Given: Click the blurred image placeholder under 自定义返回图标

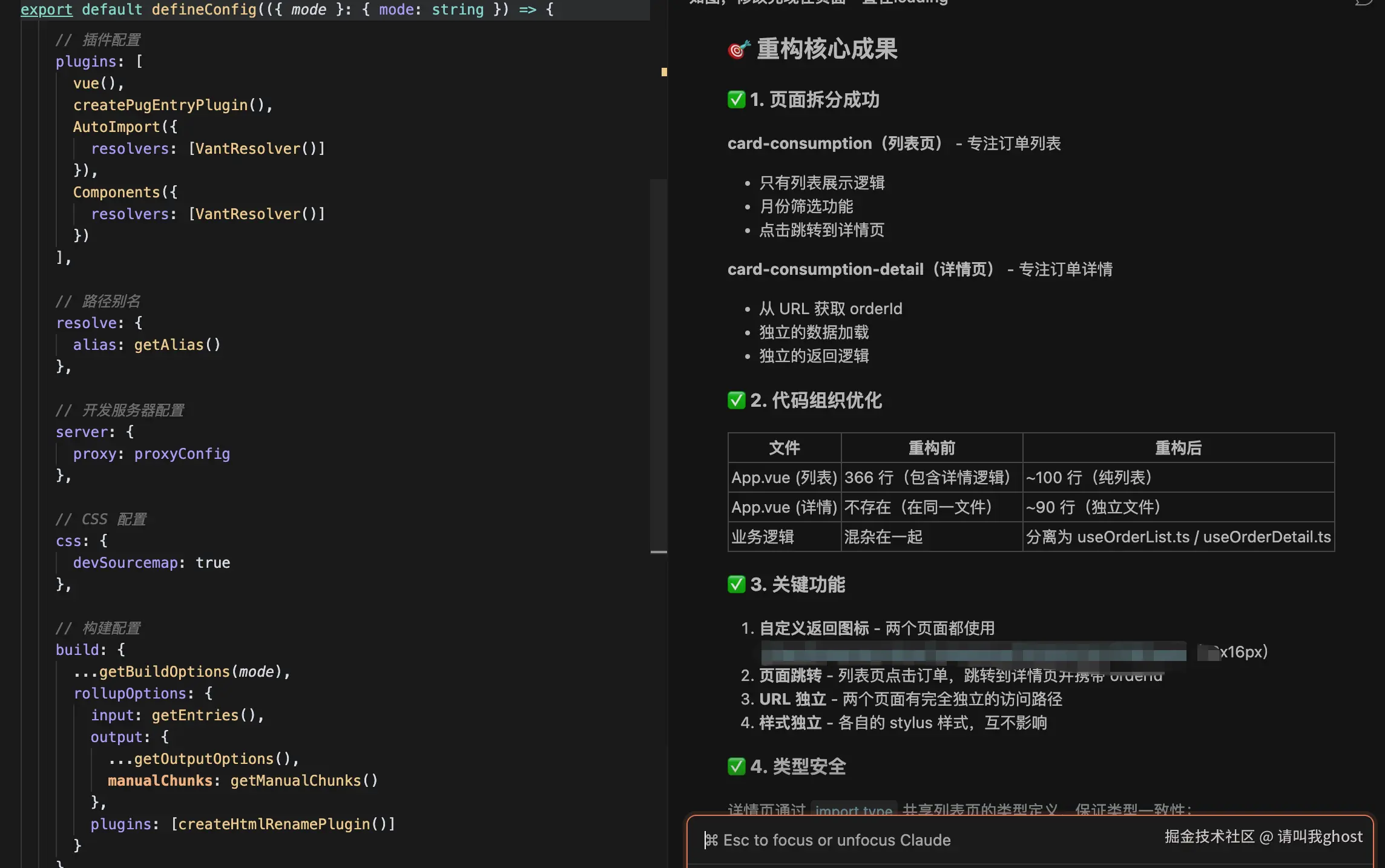Looking at the screenshot, I should pyautogui.click(x=975, y=654).
